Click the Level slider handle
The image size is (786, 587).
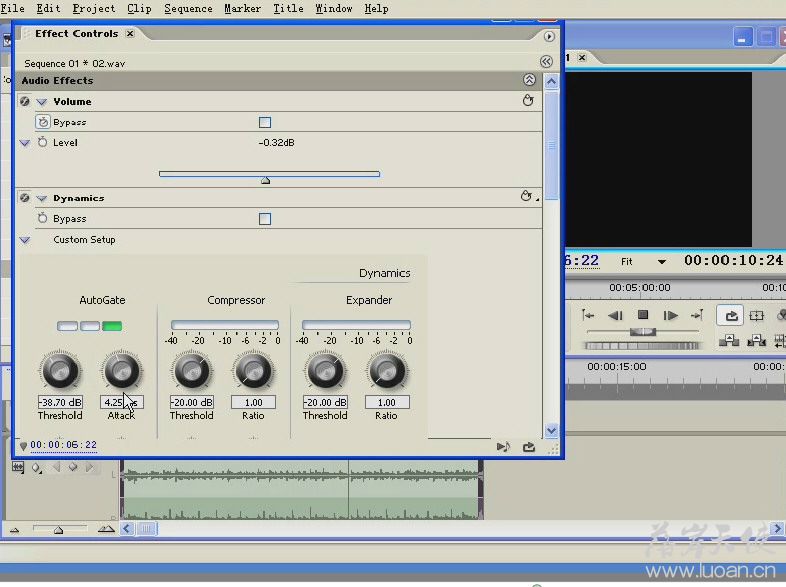coord(266,180)
